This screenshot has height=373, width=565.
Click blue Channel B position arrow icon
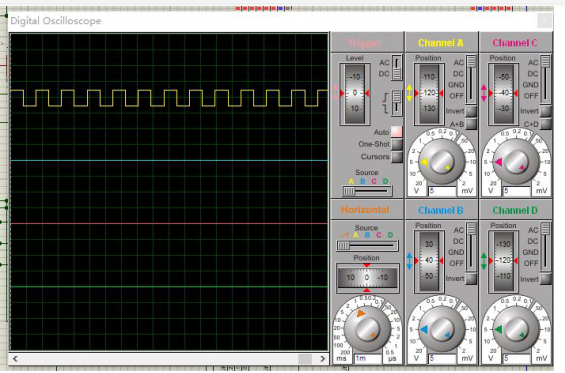point(409,261)
